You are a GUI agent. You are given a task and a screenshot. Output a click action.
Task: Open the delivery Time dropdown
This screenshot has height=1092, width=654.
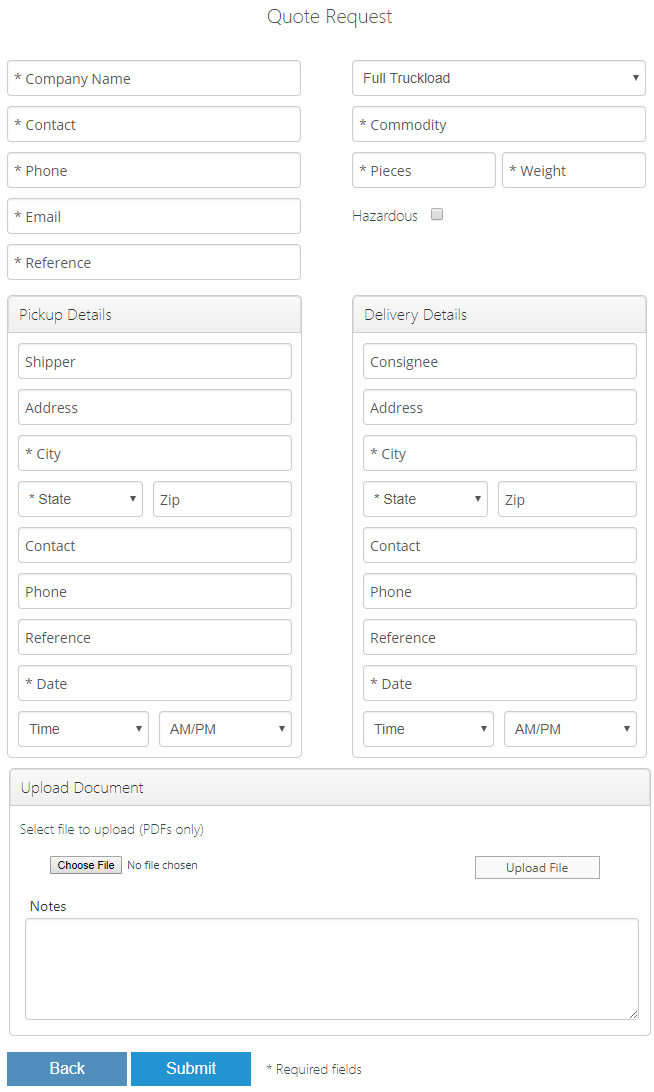pyautogui.click(x=428, y=729)
